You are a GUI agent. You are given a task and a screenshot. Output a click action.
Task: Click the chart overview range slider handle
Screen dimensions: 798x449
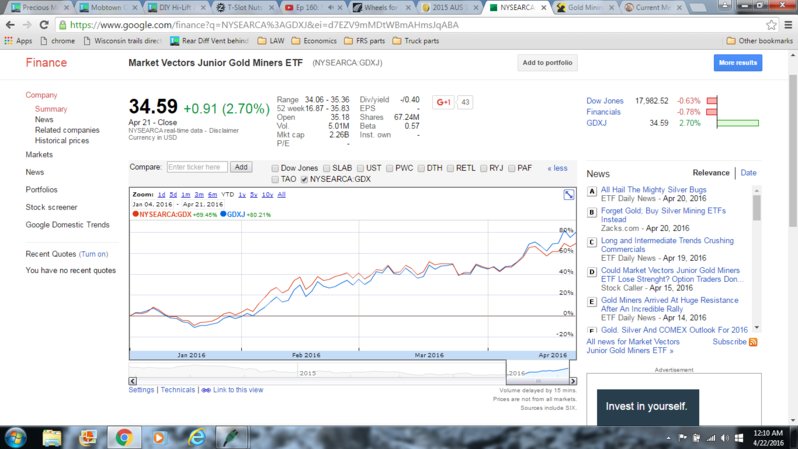click(538, 381)
